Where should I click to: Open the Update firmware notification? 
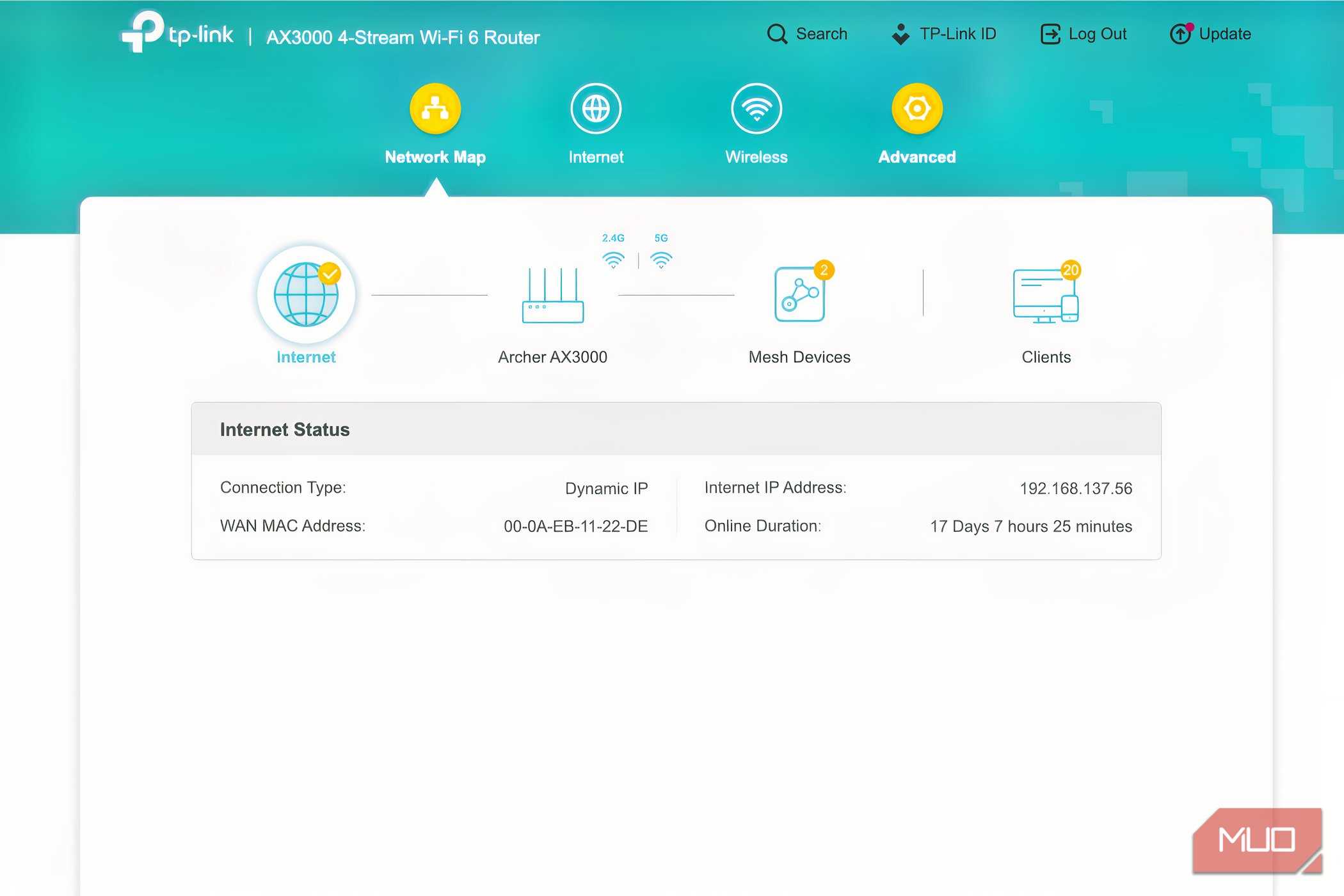click(1210, 34)
